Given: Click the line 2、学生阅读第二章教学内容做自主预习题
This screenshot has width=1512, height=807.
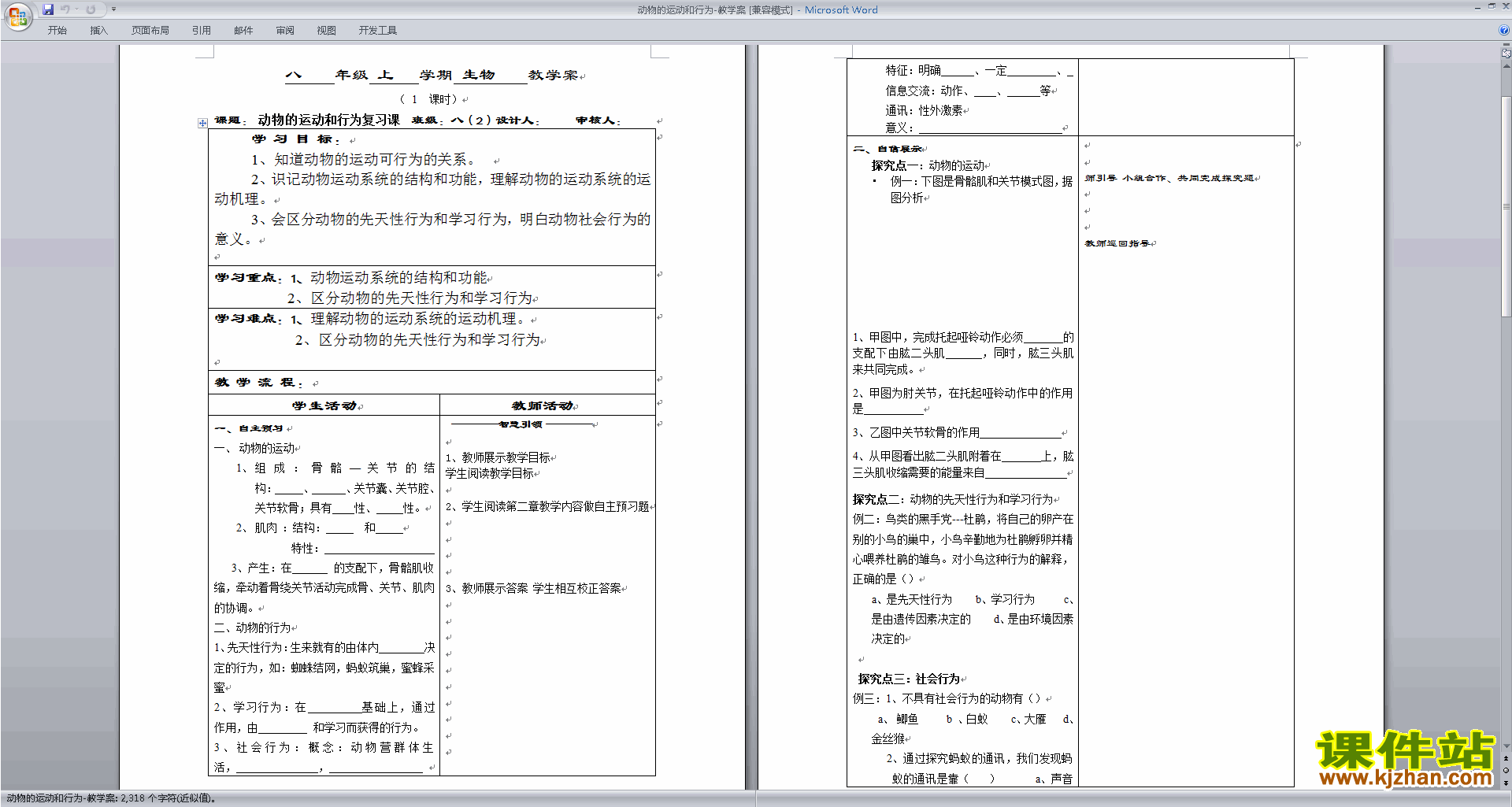Looking at the screenshot, I should pos(547,506).
